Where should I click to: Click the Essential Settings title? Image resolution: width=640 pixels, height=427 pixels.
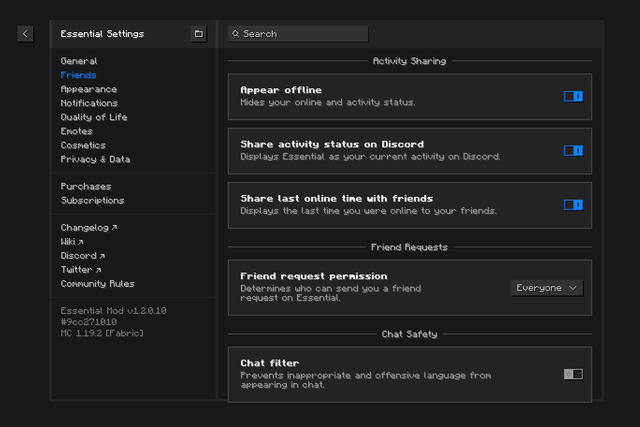click(102, 34)
